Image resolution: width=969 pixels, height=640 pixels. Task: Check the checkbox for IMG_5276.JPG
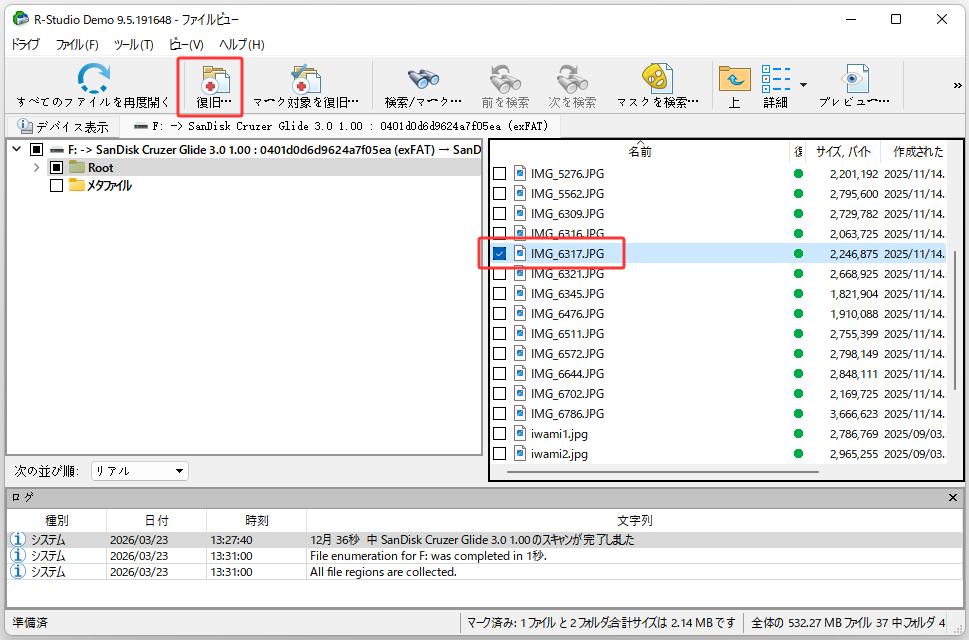(498, 174)
